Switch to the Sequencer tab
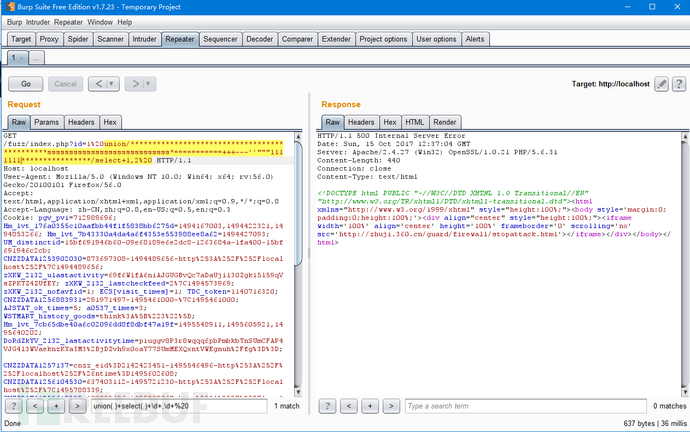 pyautogui.click(x=220, y=39)
